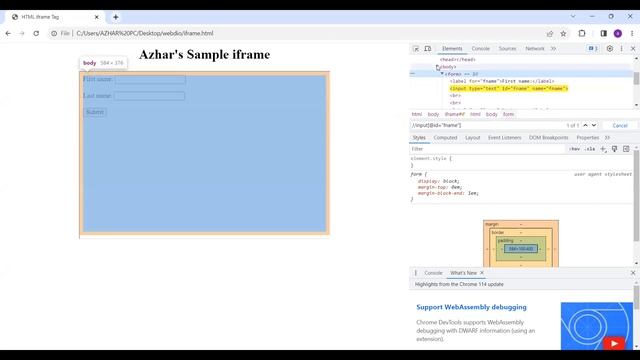640x360 pixels.
Task: View the site information icon
Action: click(54, 33)
